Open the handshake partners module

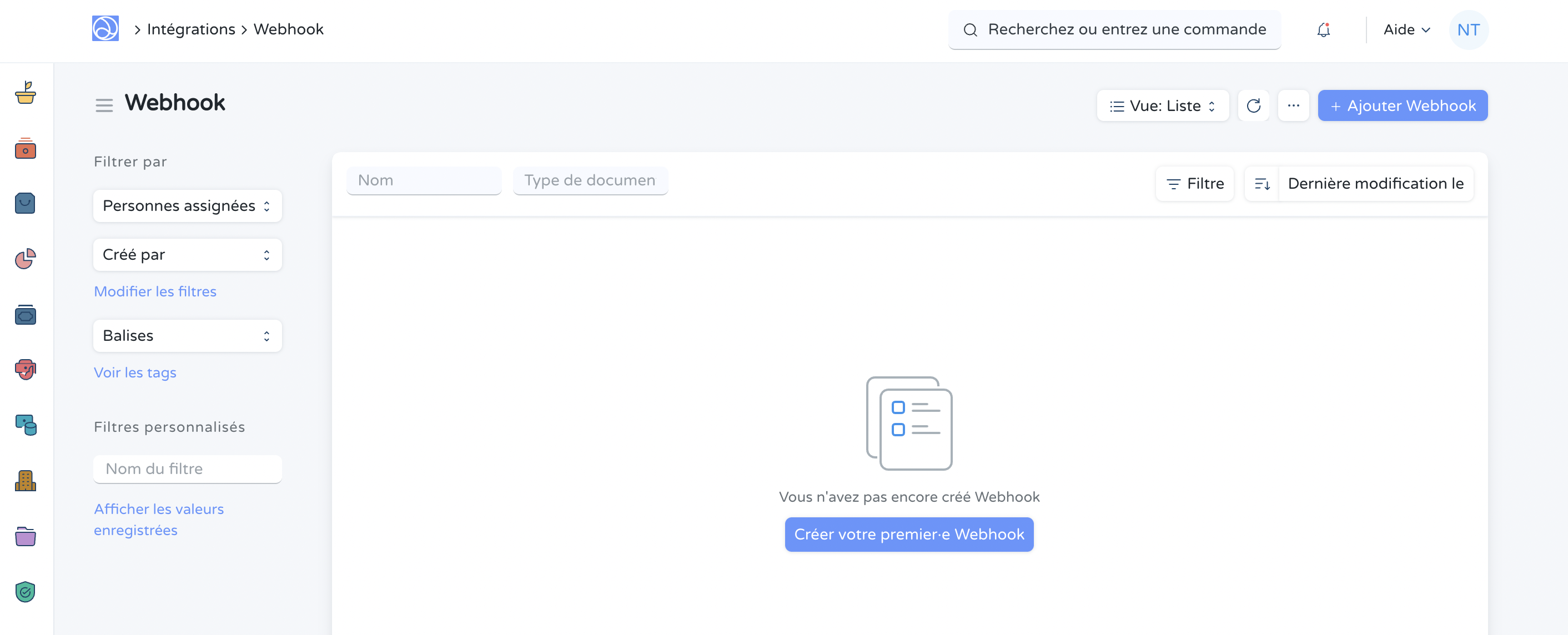point(24,370)
